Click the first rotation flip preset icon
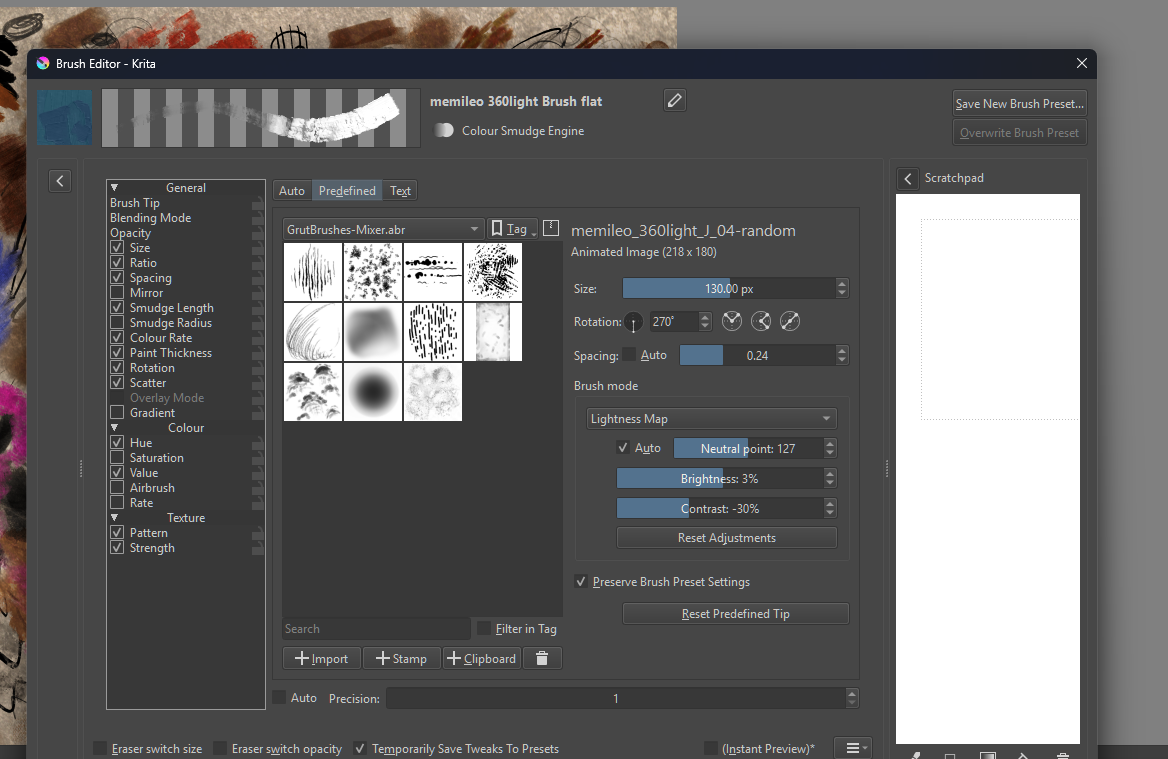 [x=732, y=322]
